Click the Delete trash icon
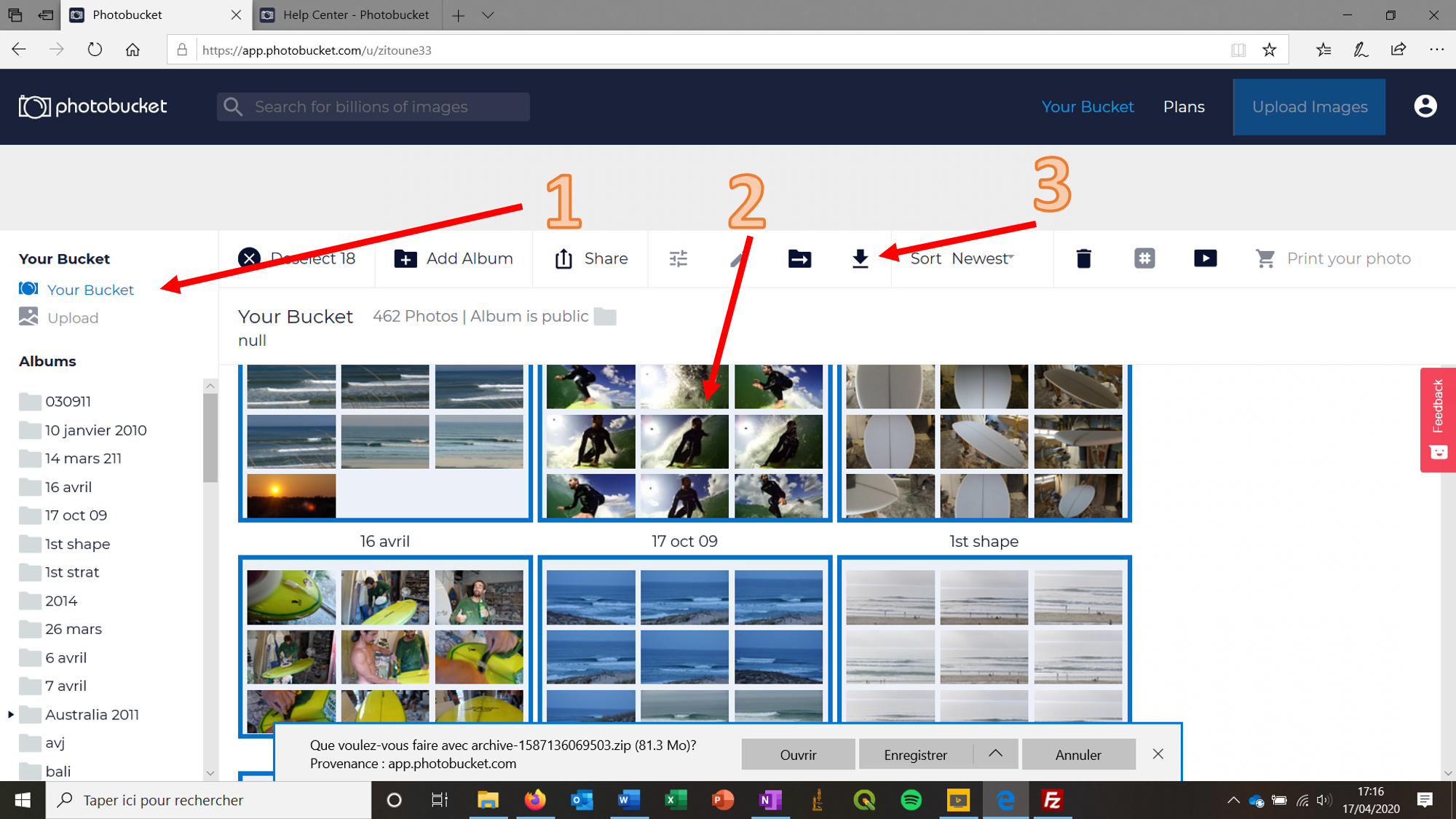 tap(1083, 258)
